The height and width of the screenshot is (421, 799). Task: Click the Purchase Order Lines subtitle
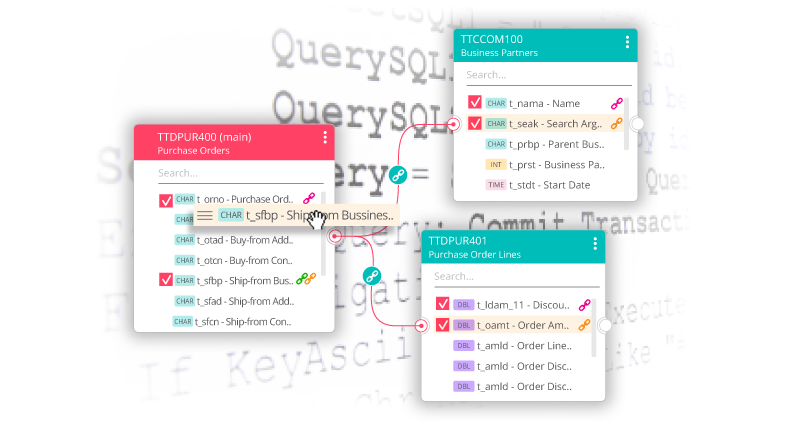(x=474, y=254)
